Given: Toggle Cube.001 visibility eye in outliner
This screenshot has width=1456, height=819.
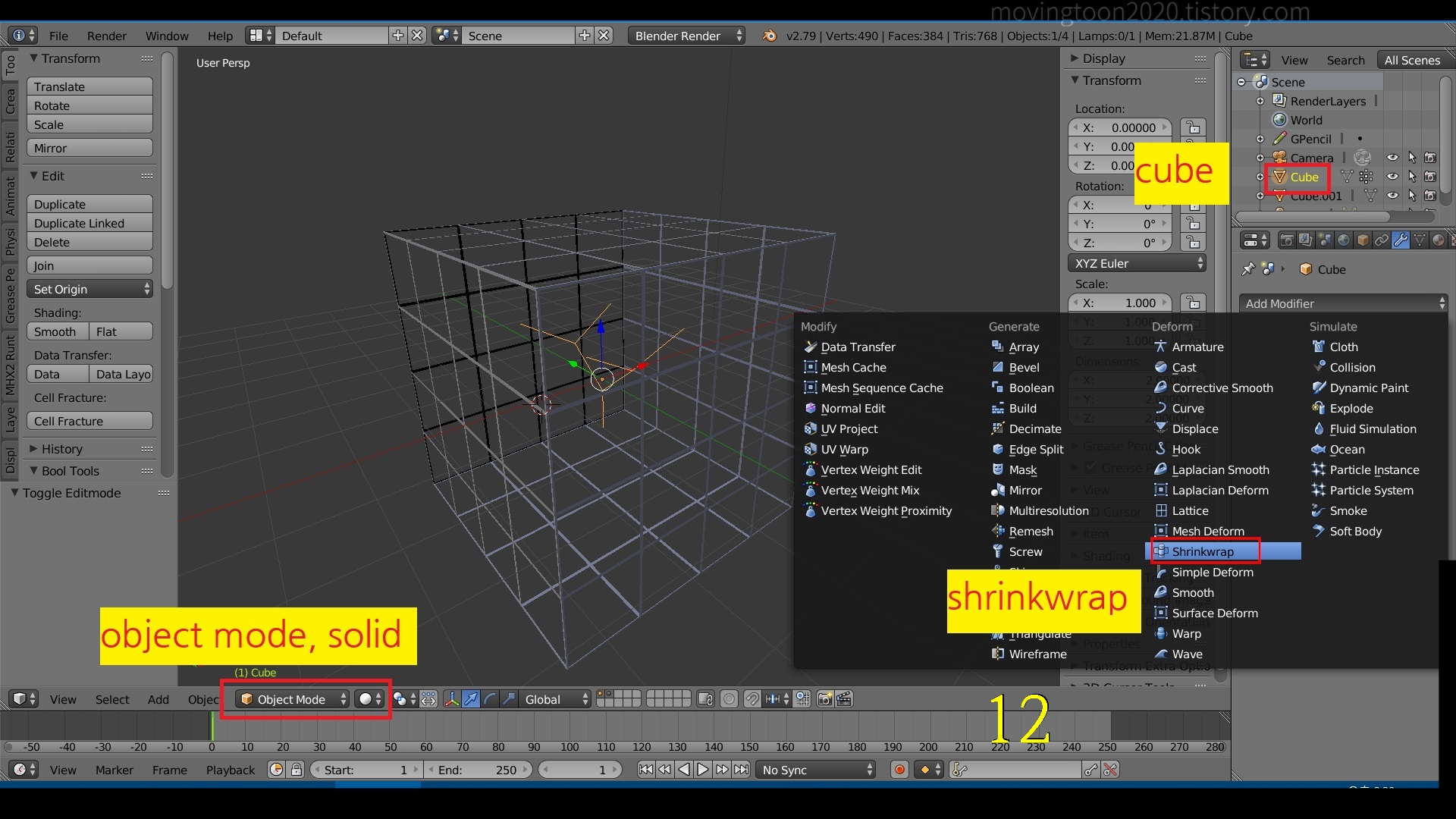Looking at the screenshot, I should click(x=1392, y=196).
